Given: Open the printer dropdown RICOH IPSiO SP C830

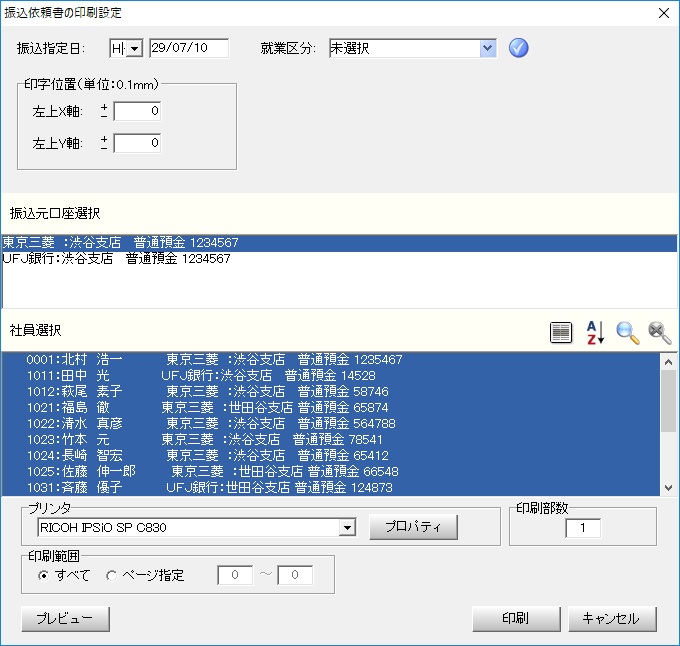Looking at the screenshot, I should 347,528.
